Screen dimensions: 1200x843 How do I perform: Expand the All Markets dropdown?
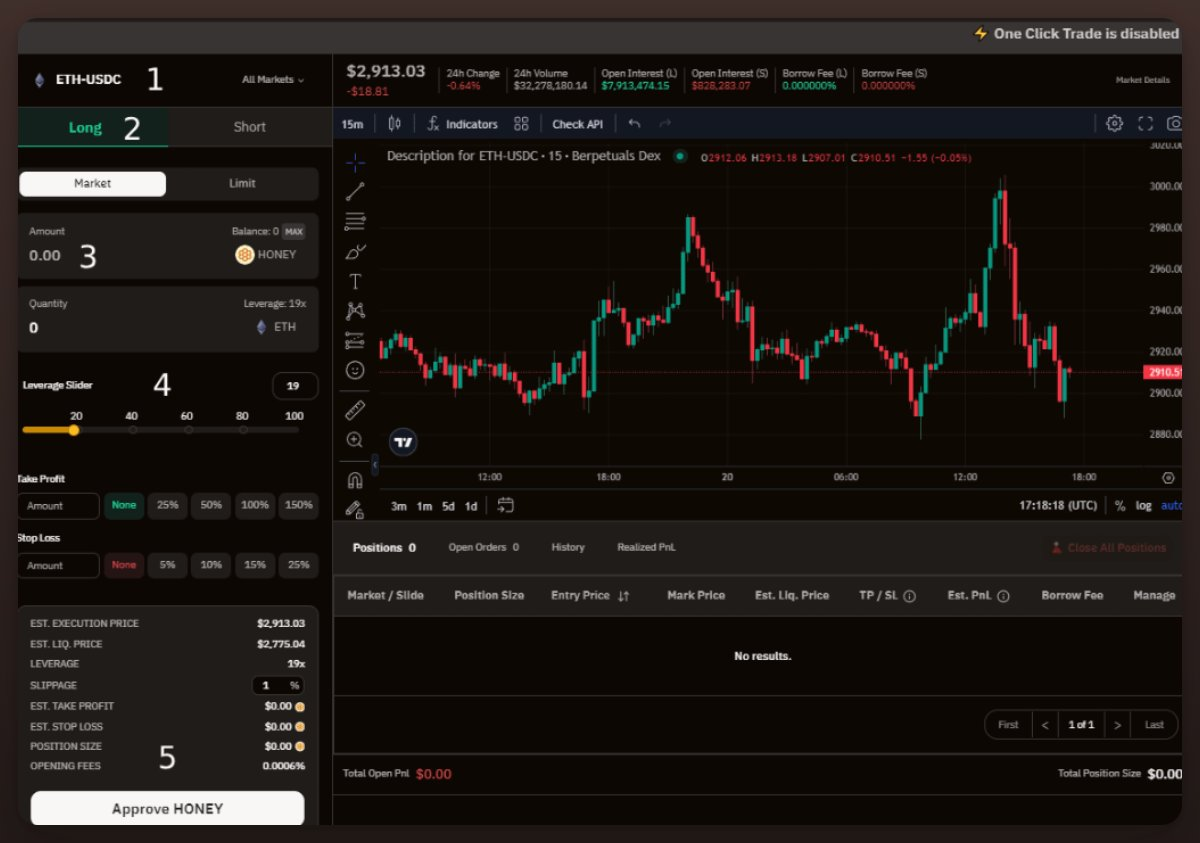tap(273, 80)
